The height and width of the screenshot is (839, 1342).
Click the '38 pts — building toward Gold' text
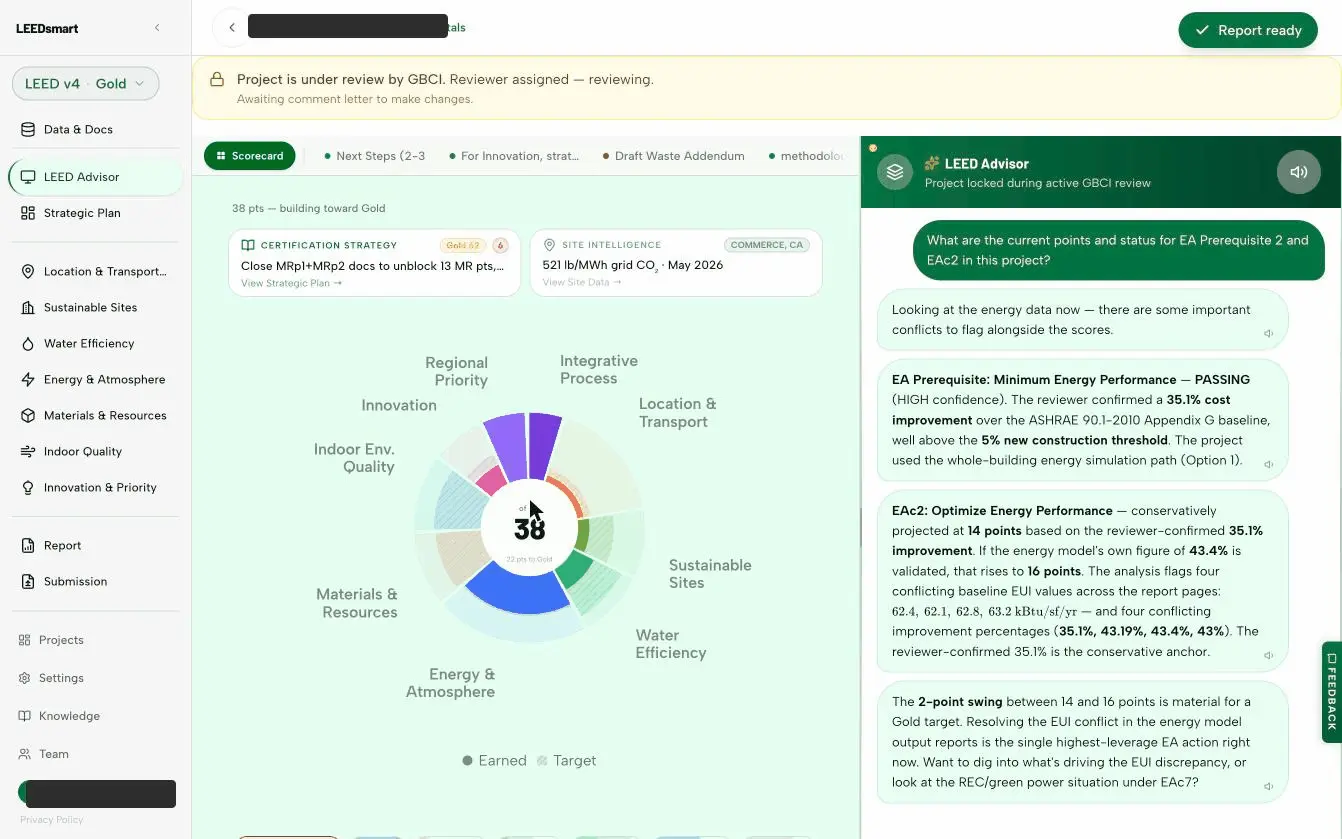(x=308, y=208)
